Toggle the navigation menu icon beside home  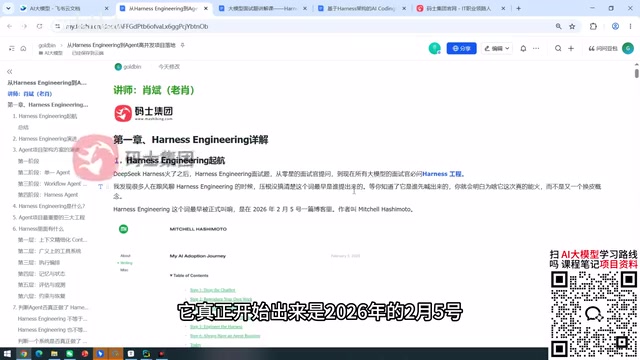coord(11,49)
